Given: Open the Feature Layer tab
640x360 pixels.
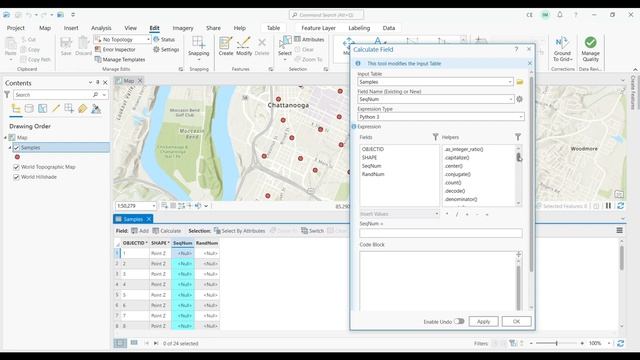Looking at the screenshot, I should click(x=318, y=28).
